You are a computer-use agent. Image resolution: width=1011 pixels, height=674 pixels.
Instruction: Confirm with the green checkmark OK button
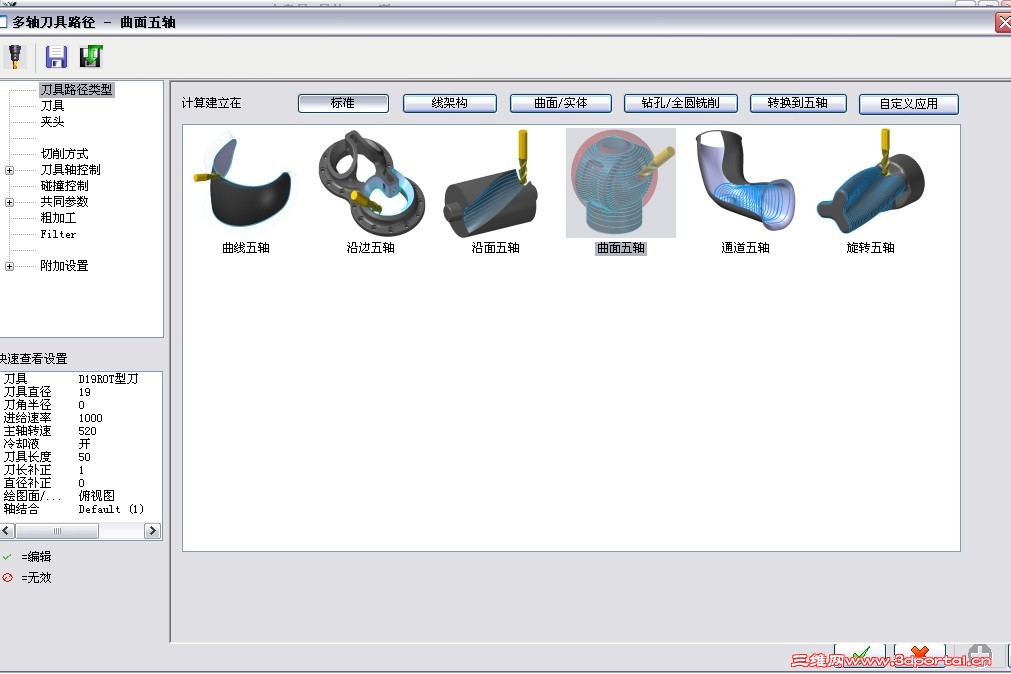click(x=859, y=655)
